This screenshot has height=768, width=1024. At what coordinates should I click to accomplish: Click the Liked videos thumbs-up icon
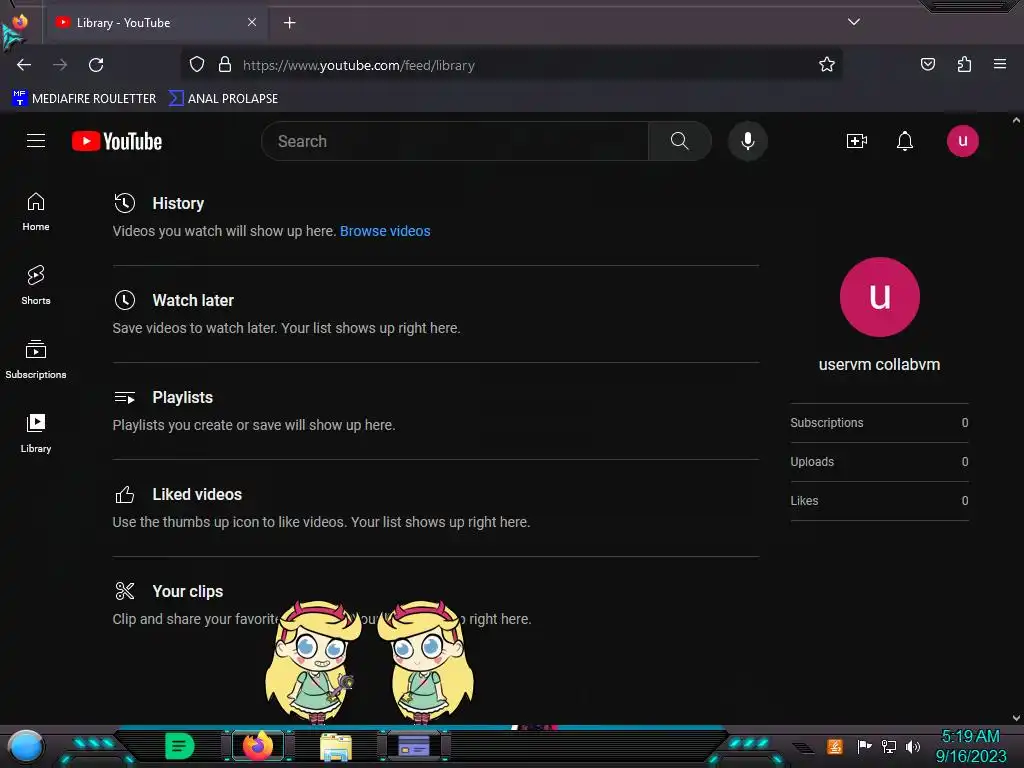click(x=125, y=494)
